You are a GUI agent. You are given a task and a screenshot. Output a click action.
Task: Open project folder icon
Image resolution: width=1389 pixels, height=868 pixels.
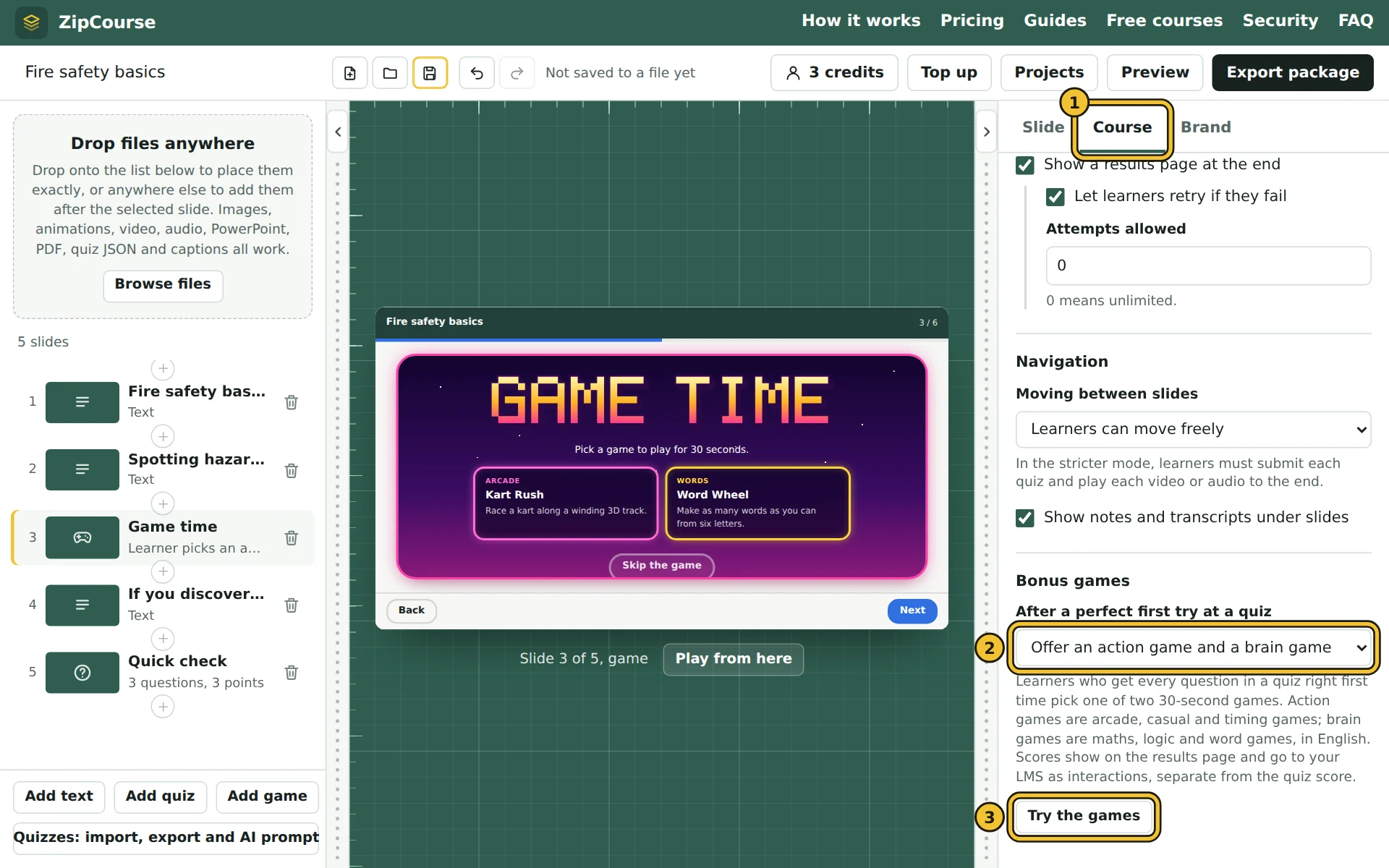(x=390, y=73)
